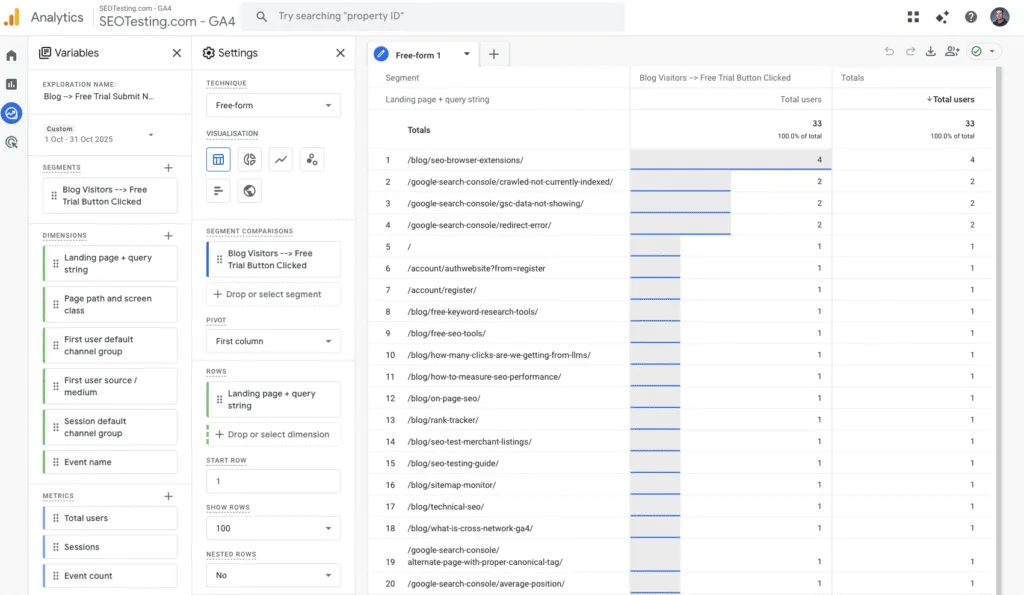Share the exploration with other users
1024x595 pixels.
tap(952, 54)
